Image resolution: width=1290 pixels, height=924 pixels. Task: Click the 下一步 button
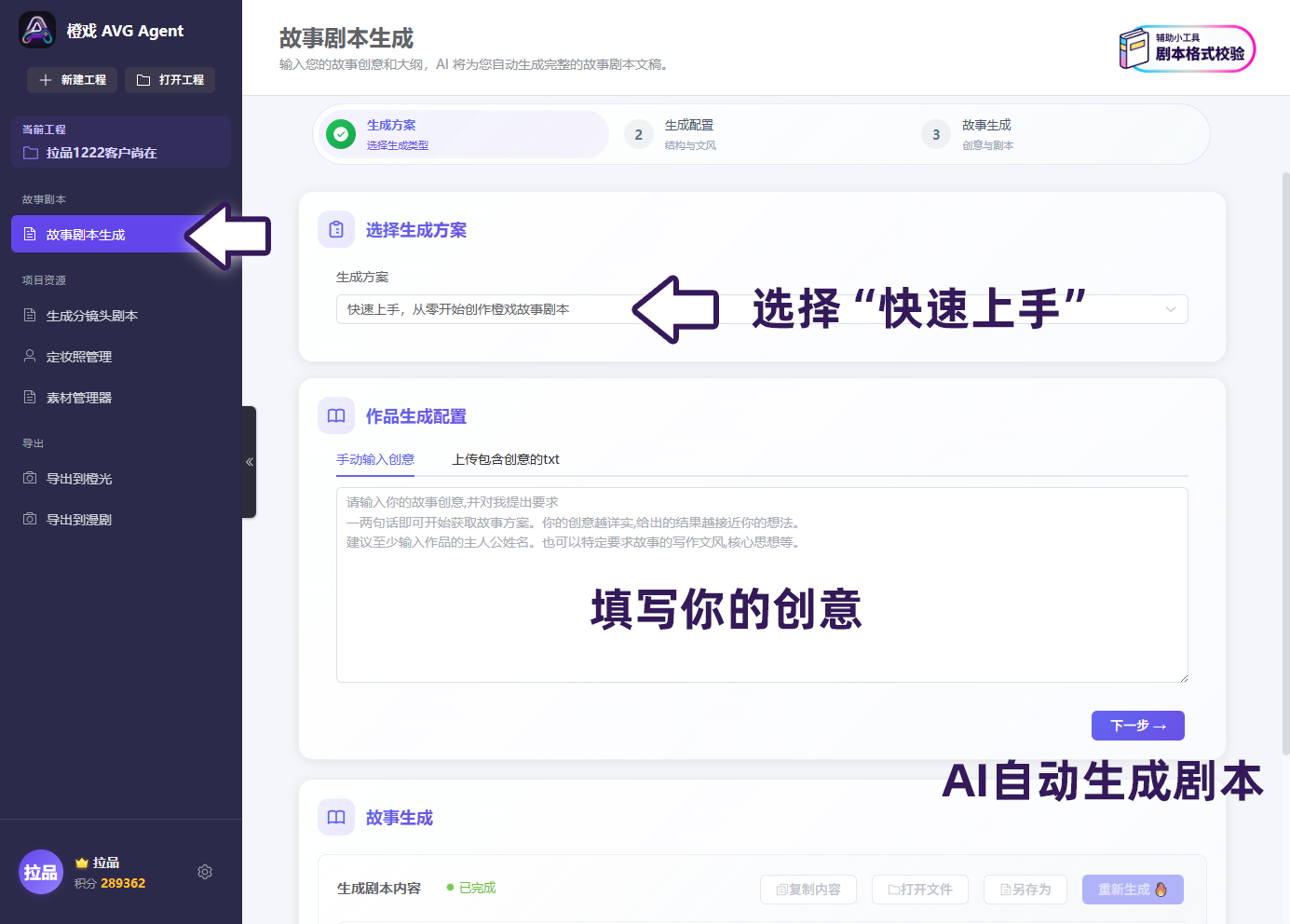click(1137, 726)
